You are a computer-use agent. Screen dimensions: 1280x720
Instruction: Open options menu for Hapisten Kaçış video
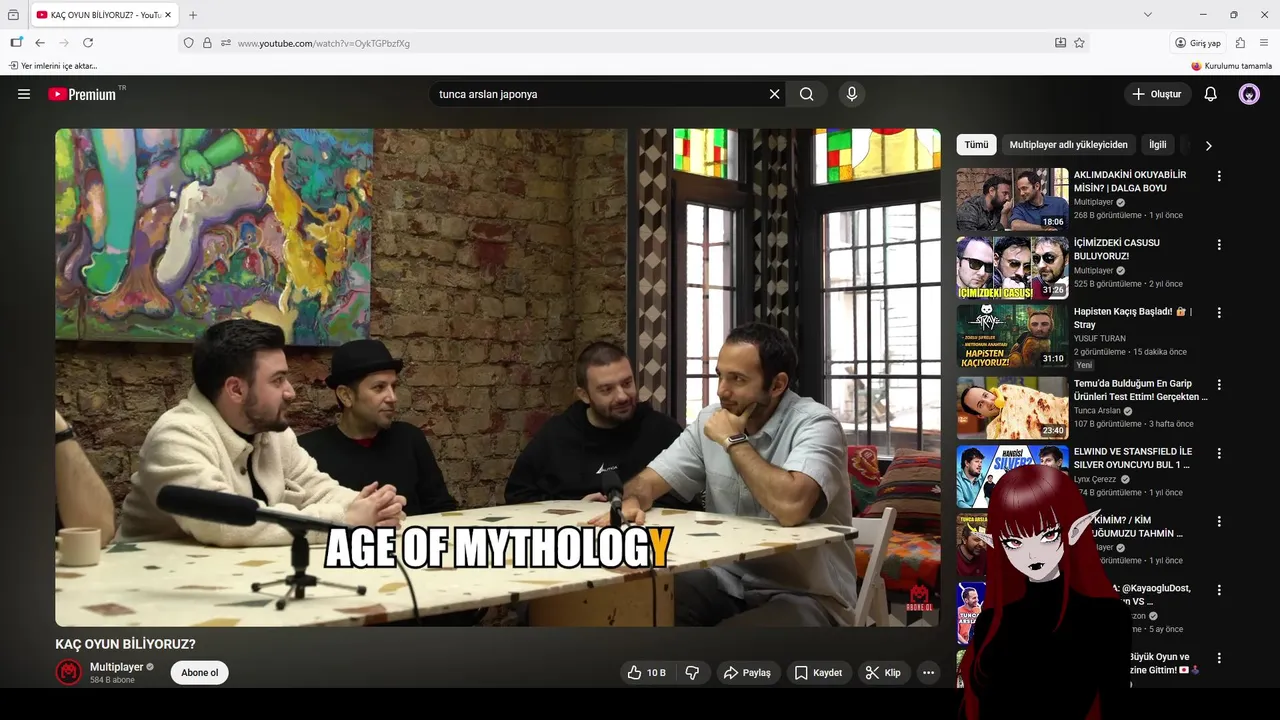[1219, 313]
